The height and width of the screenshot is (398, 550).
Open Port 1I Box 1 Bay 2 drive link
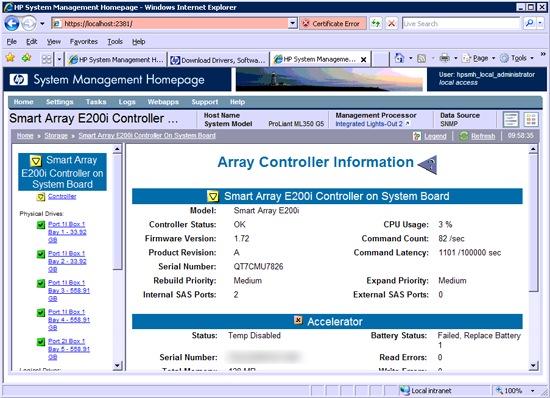tap(67, 261)
